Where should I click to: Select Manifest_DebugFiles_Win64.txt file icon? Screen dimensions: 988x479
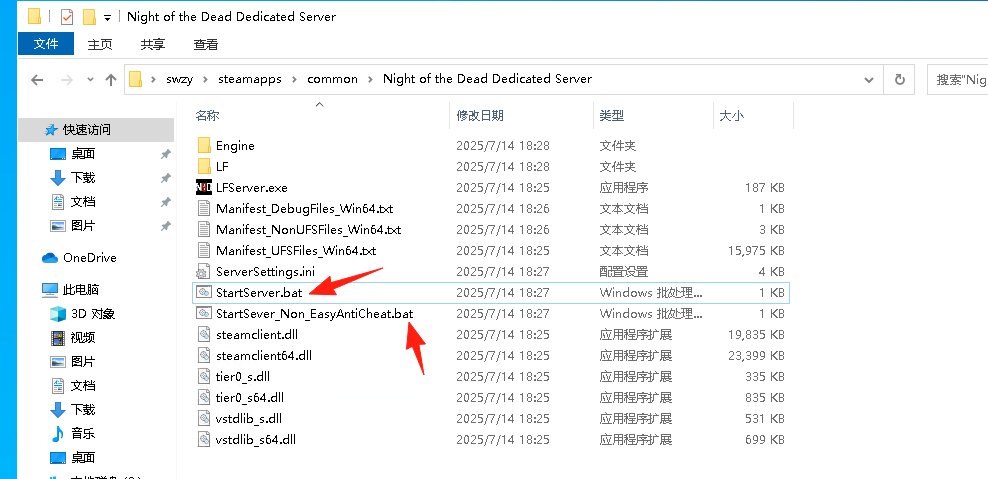point(204,208)
